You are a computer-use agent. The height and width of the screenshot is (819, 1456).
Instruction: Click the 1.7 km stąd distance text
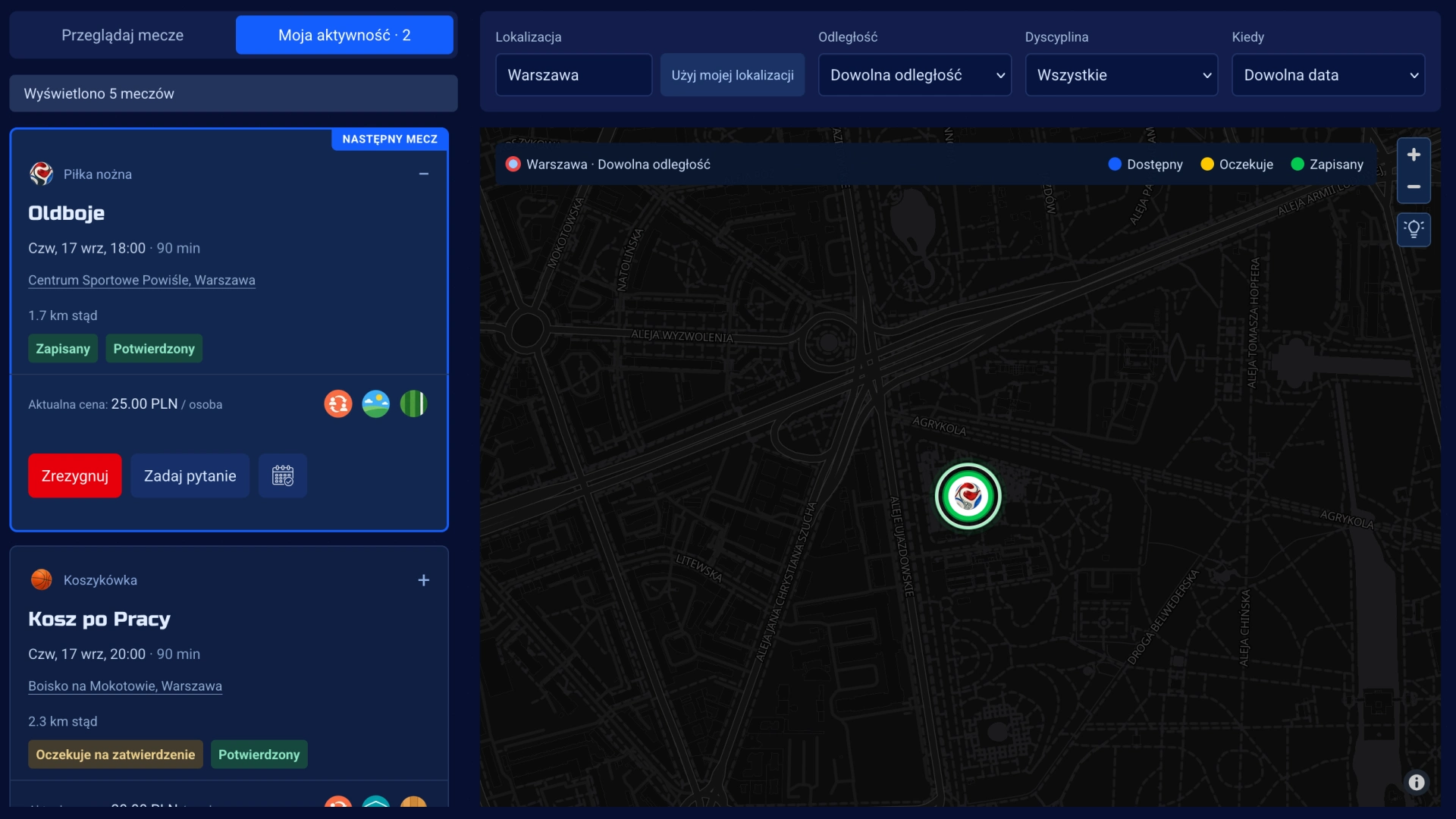(63, 315)
